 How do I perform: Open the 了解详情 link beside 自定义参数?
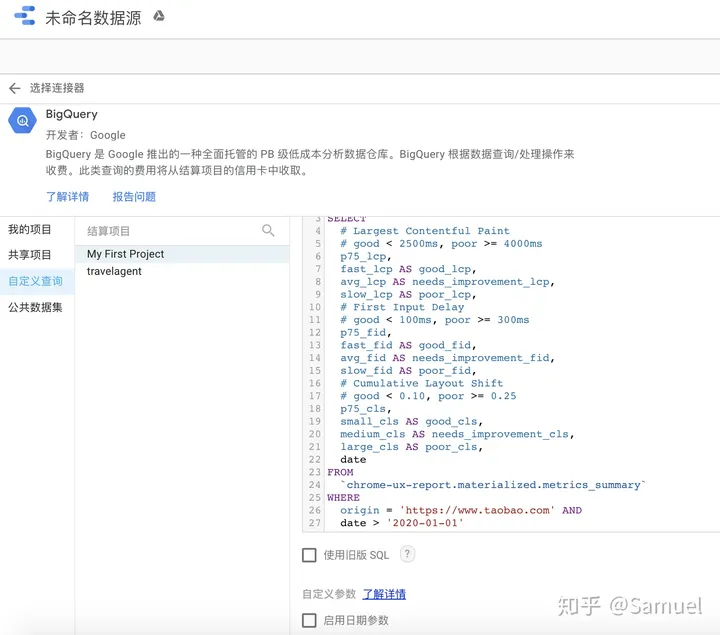(384, 594)
